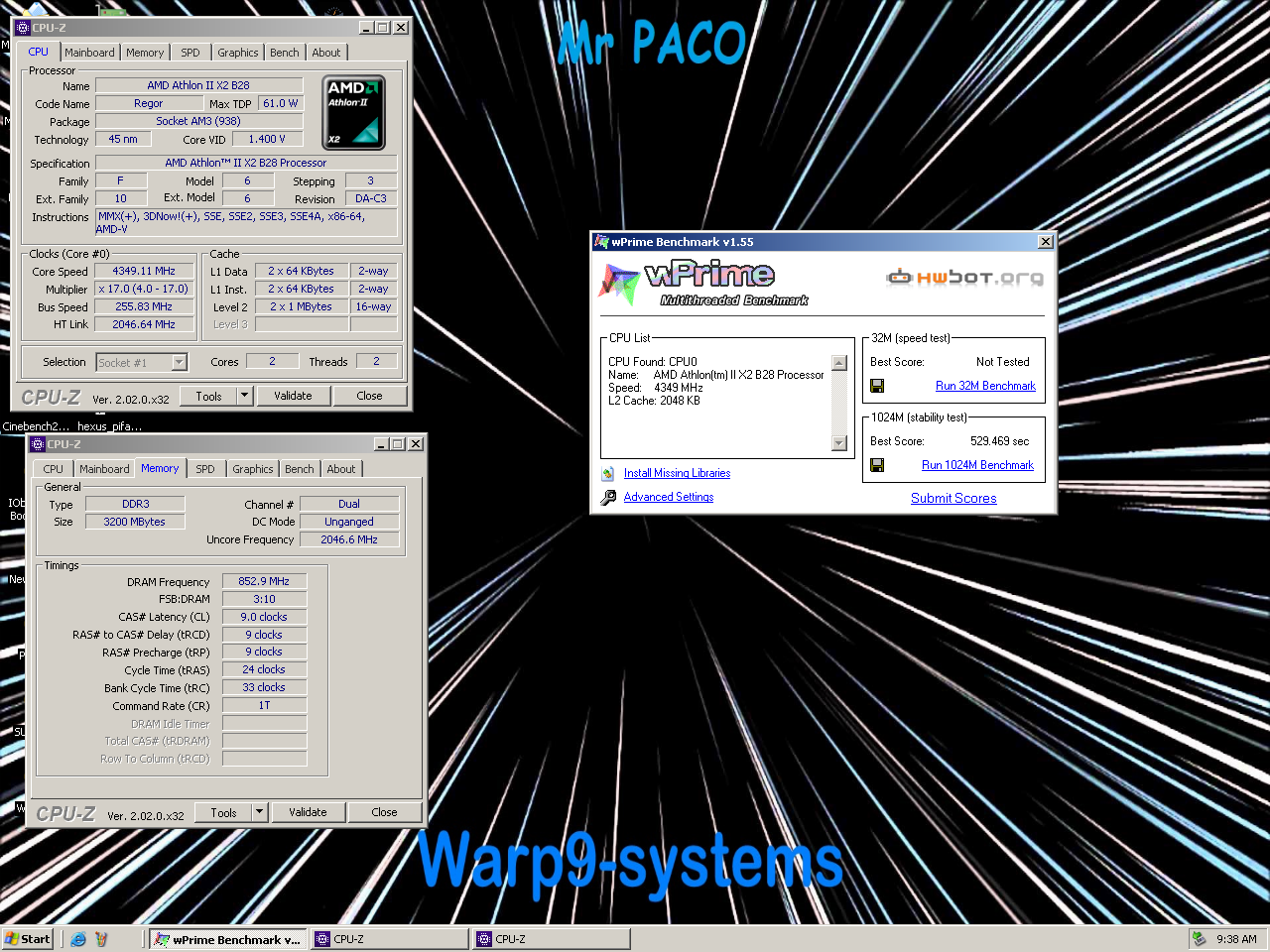Switch to wPrime Benchmark taskbar button

pyautogui.click(x=227, y=939)
